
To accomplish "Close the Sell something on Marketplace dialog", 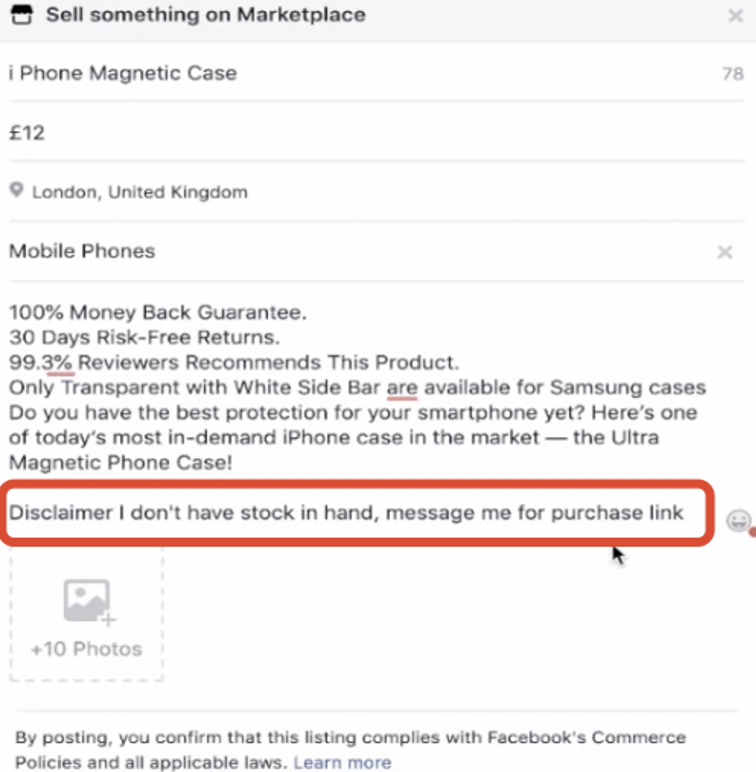I will tap(735, 16).
